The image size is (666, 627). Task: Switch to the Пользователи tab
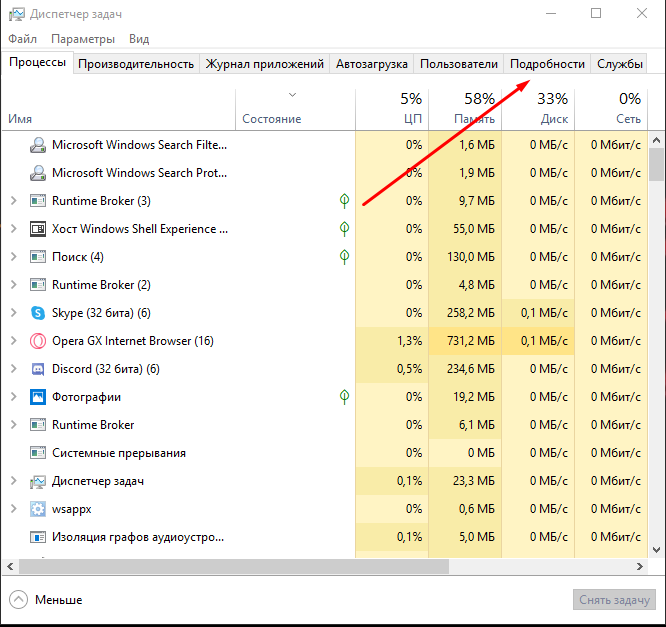[x=459, y=64]
